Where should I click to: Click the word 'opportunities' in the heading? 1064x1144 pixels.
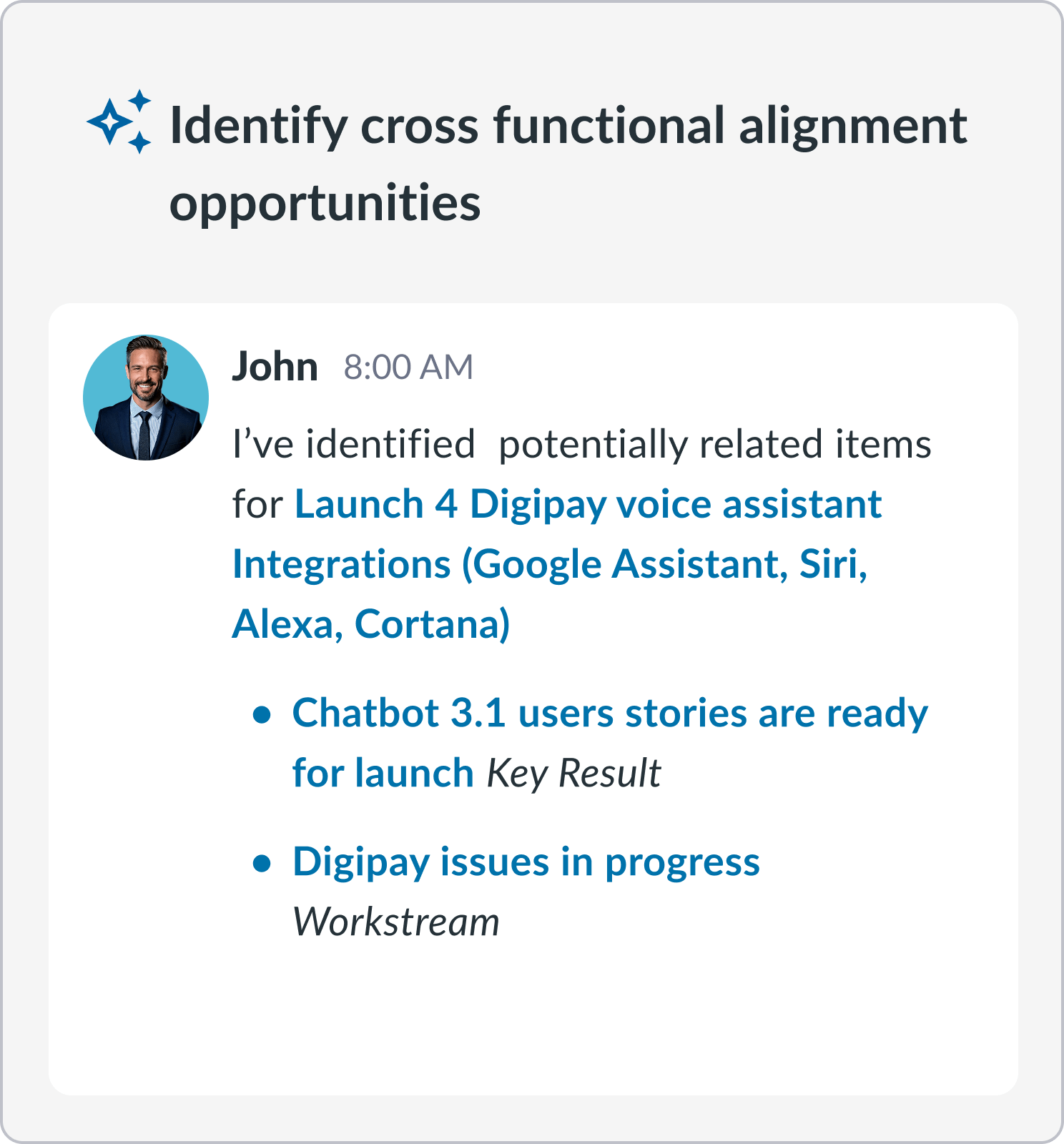pyautogui.click(x=325, y=203)
